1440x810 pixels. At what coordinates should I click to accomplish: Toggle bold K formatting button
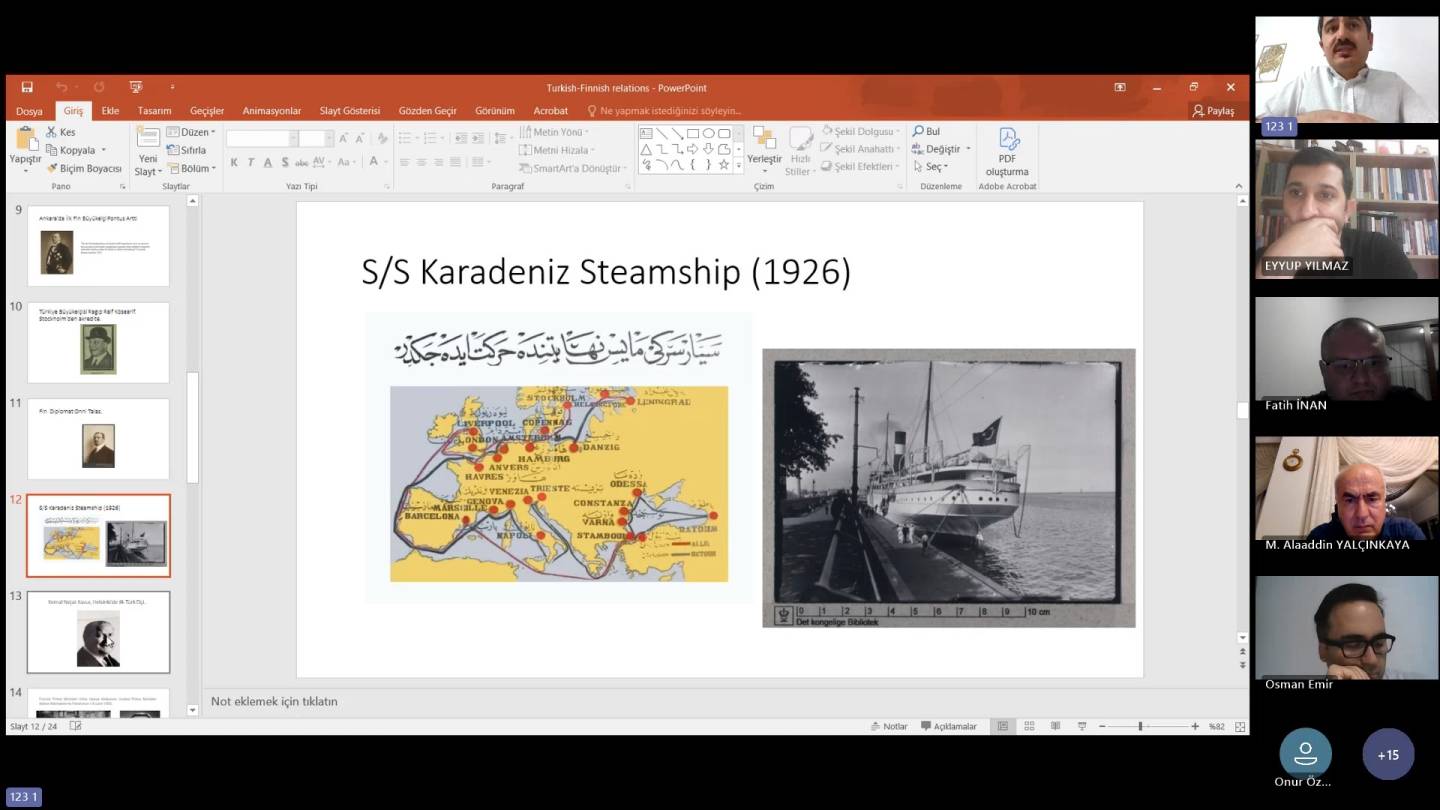point(234,162)
